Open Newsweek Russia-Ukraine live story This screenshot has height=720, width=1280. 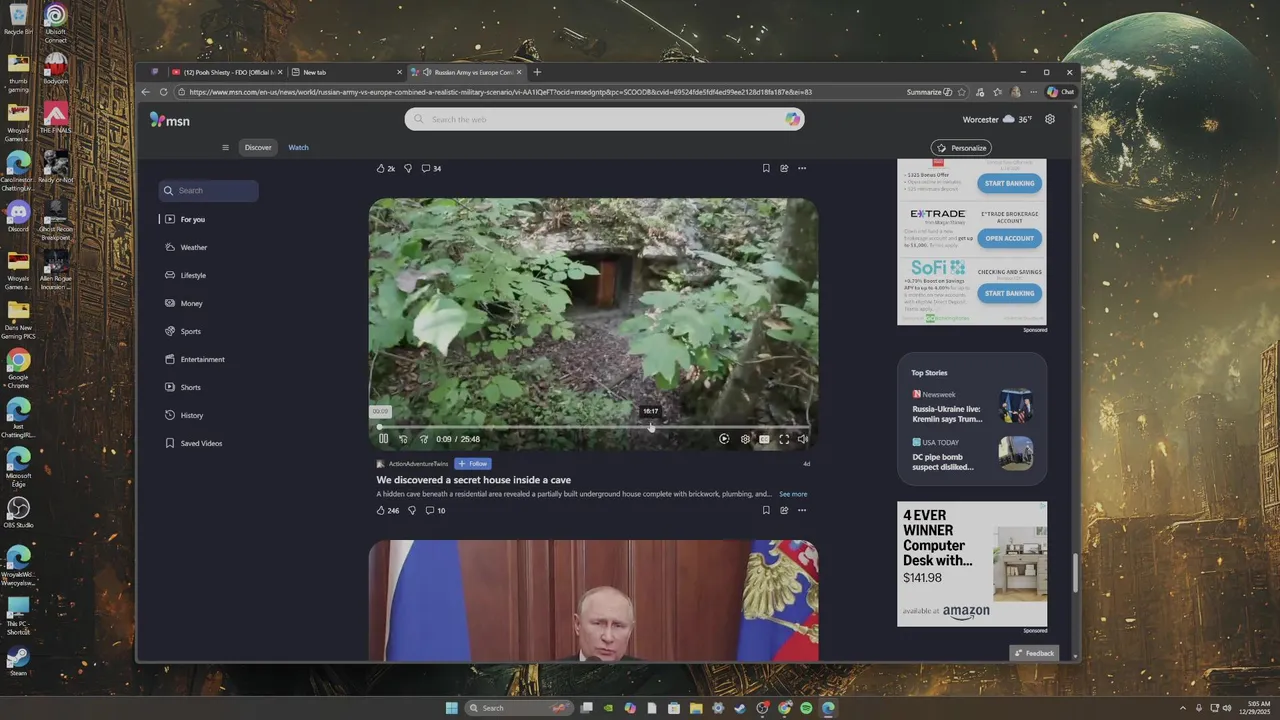(x=971, y=407)
